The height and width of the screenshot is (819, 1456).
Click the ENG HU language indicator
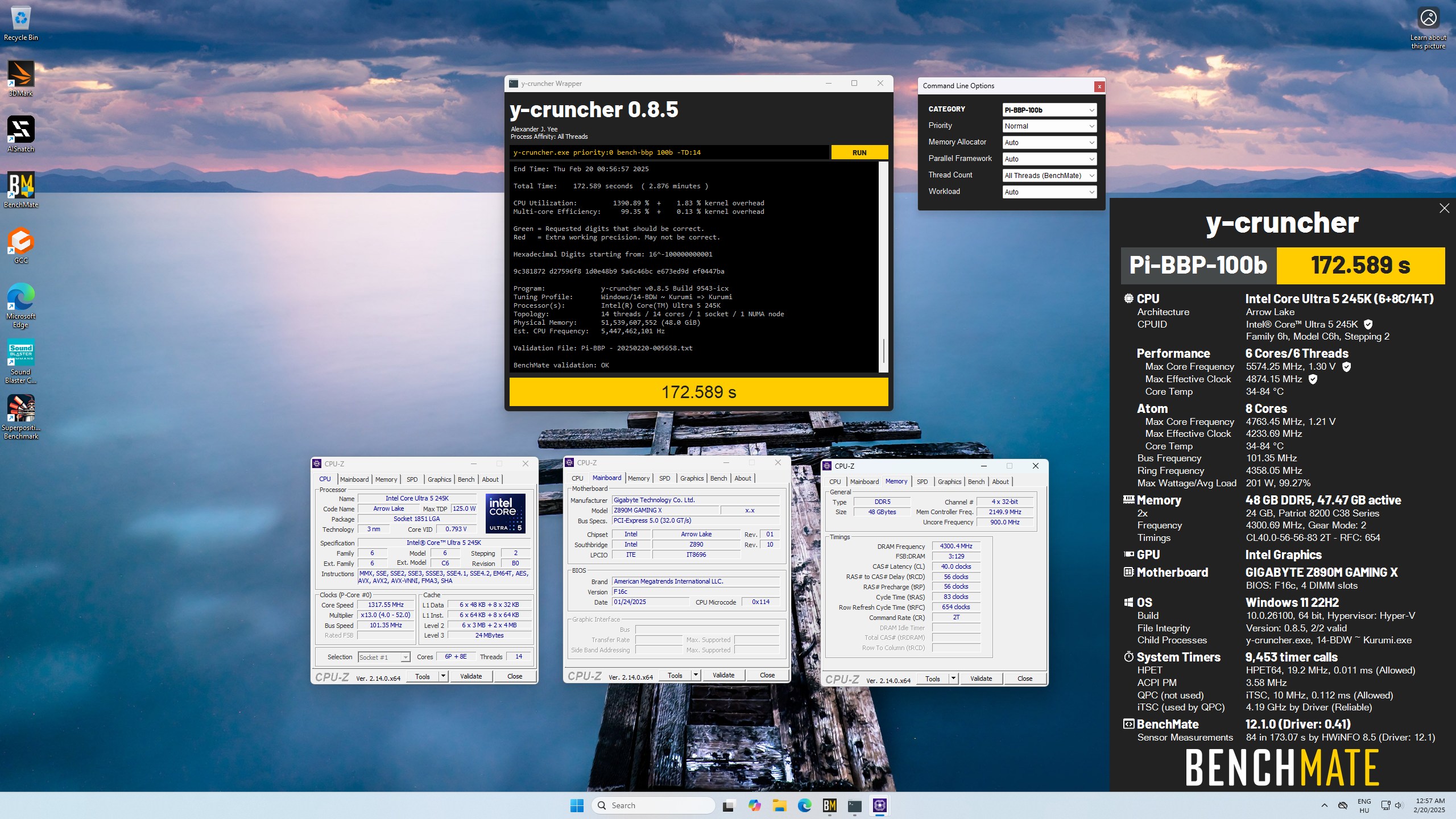click(1364, 805)
